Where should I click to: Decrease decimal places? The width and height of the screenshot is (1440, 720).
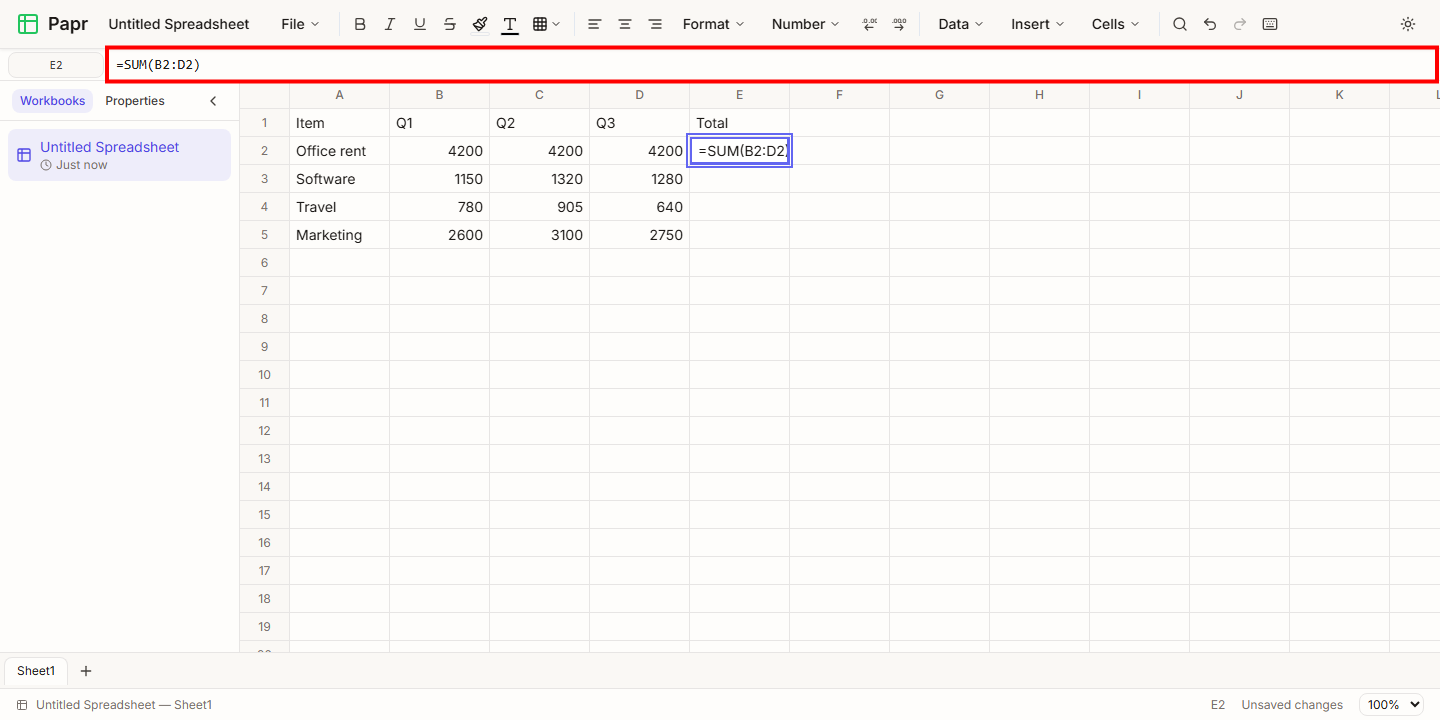click(869, 24)
